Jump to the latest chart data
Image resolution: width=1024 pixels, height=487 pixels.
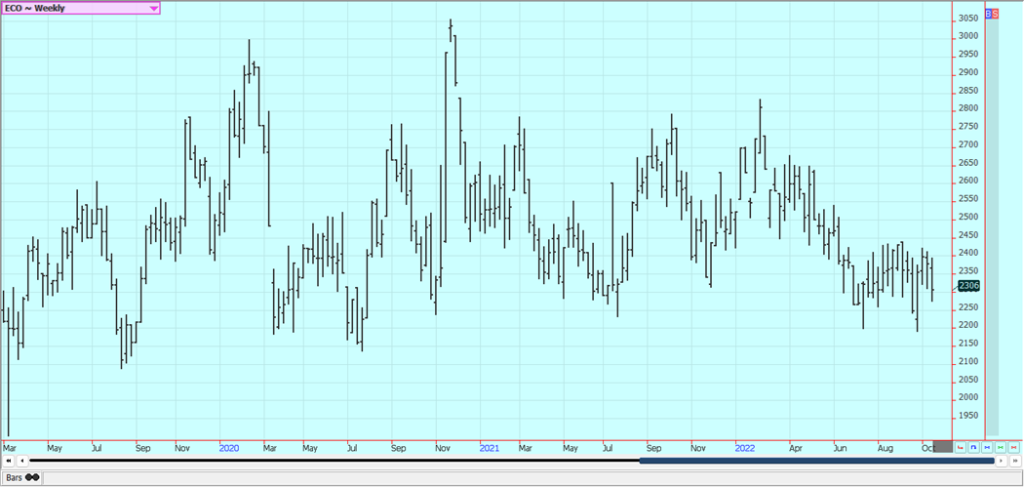[x=1015, y=461]
